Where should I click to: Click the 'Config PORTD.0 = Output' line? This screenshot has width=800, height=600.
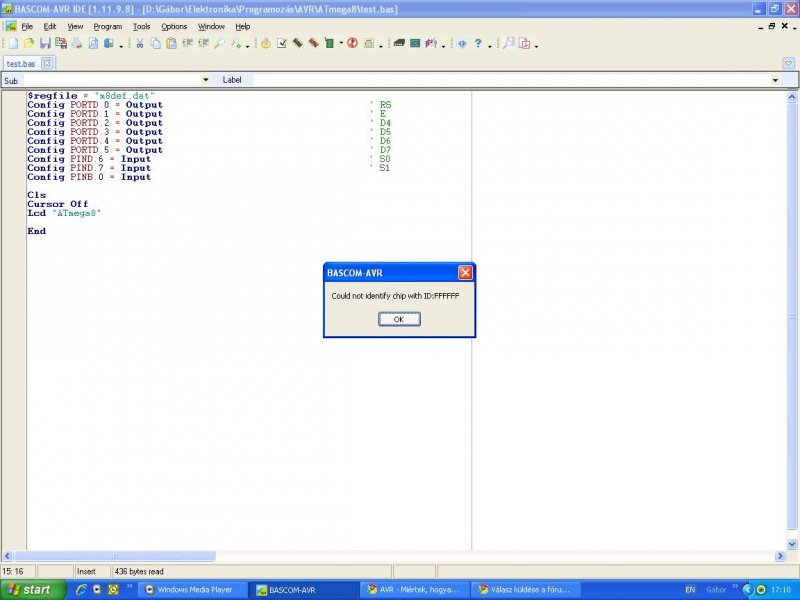[95, 105]
